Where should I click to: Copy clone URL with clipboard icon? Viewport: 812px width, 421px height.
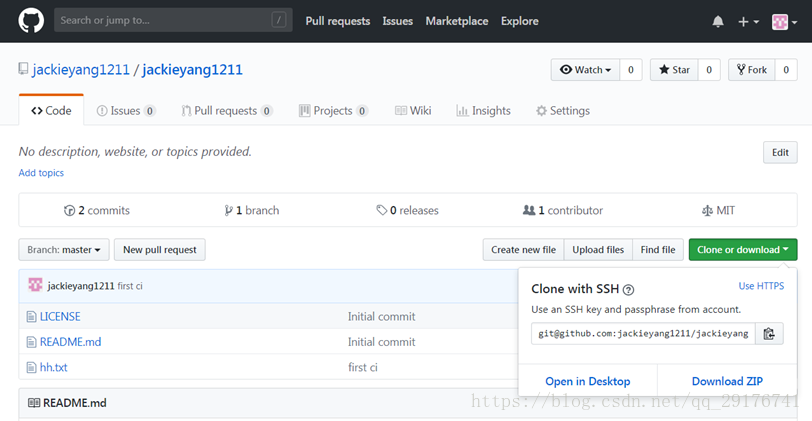pyautogui.click(x=769, y=333)
